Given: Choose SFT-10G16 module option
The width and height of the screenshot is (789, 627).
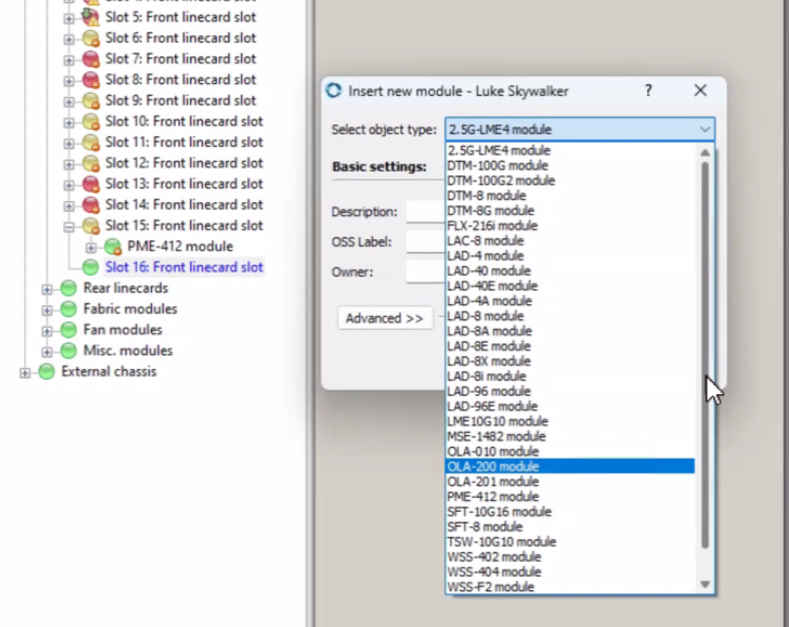Looking at the screenshot, I should (x=571, y=512).
